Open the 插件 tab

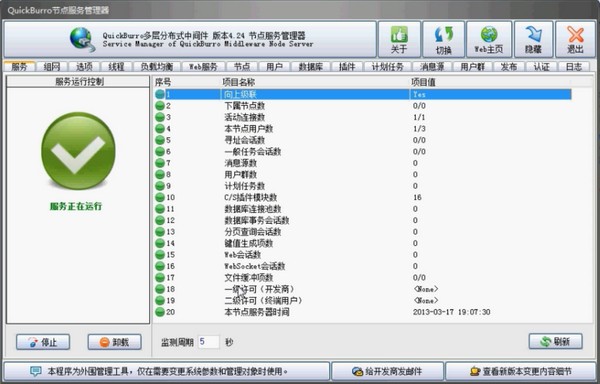347,67
